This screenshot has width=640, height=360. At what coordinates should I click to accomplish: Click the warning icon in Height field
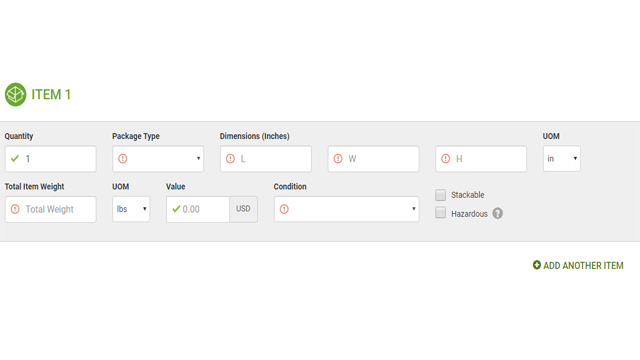click(446, 159)
